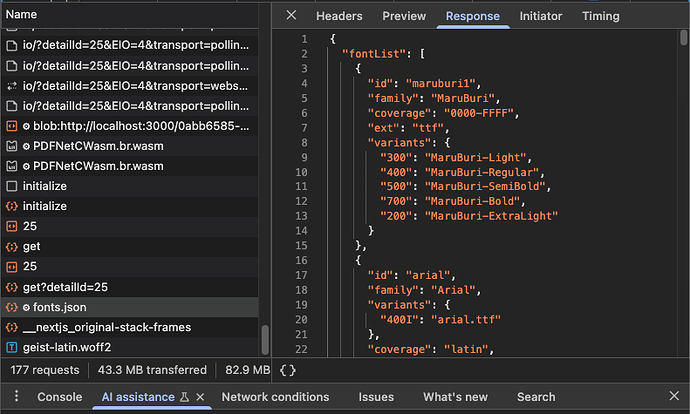Click the response pane vertical scrollbar
690x414 pixels.
(683, 37)
